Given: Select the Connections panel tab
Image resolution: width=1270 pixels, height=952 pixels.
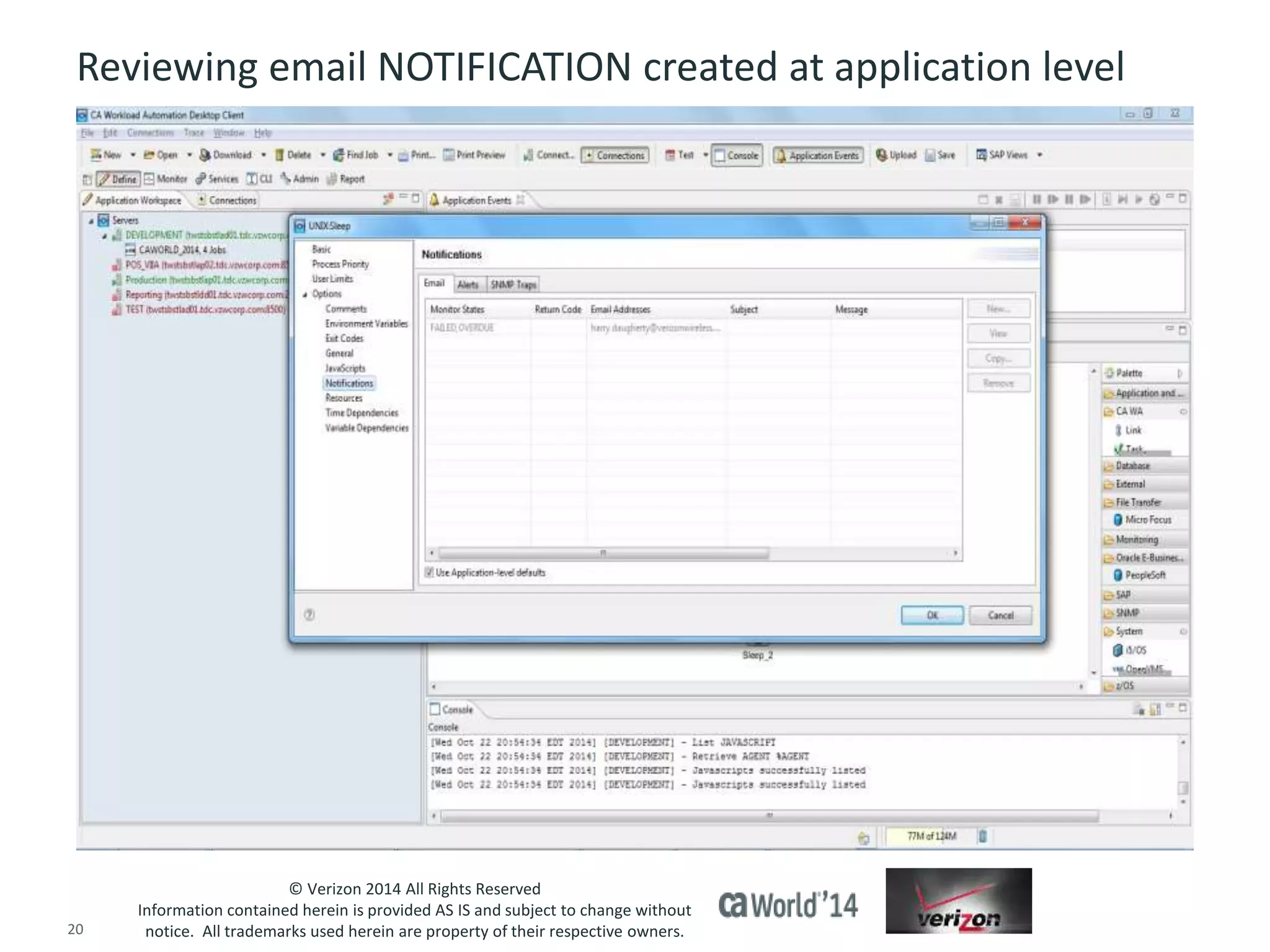Looking at the screenshot, I should (x=227, y=200).
